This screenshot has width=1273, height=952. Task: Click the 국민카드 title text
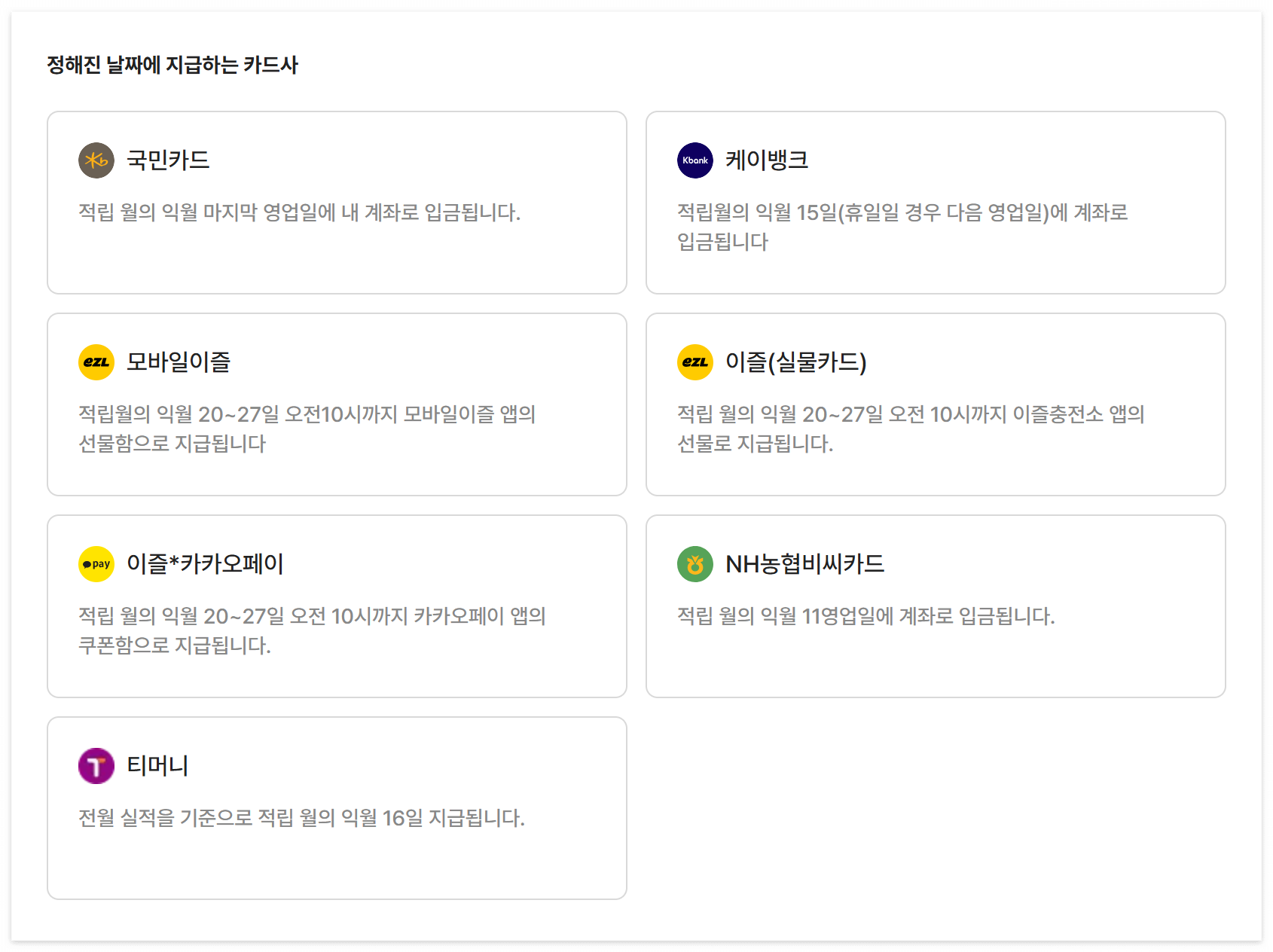coord(167,160)
